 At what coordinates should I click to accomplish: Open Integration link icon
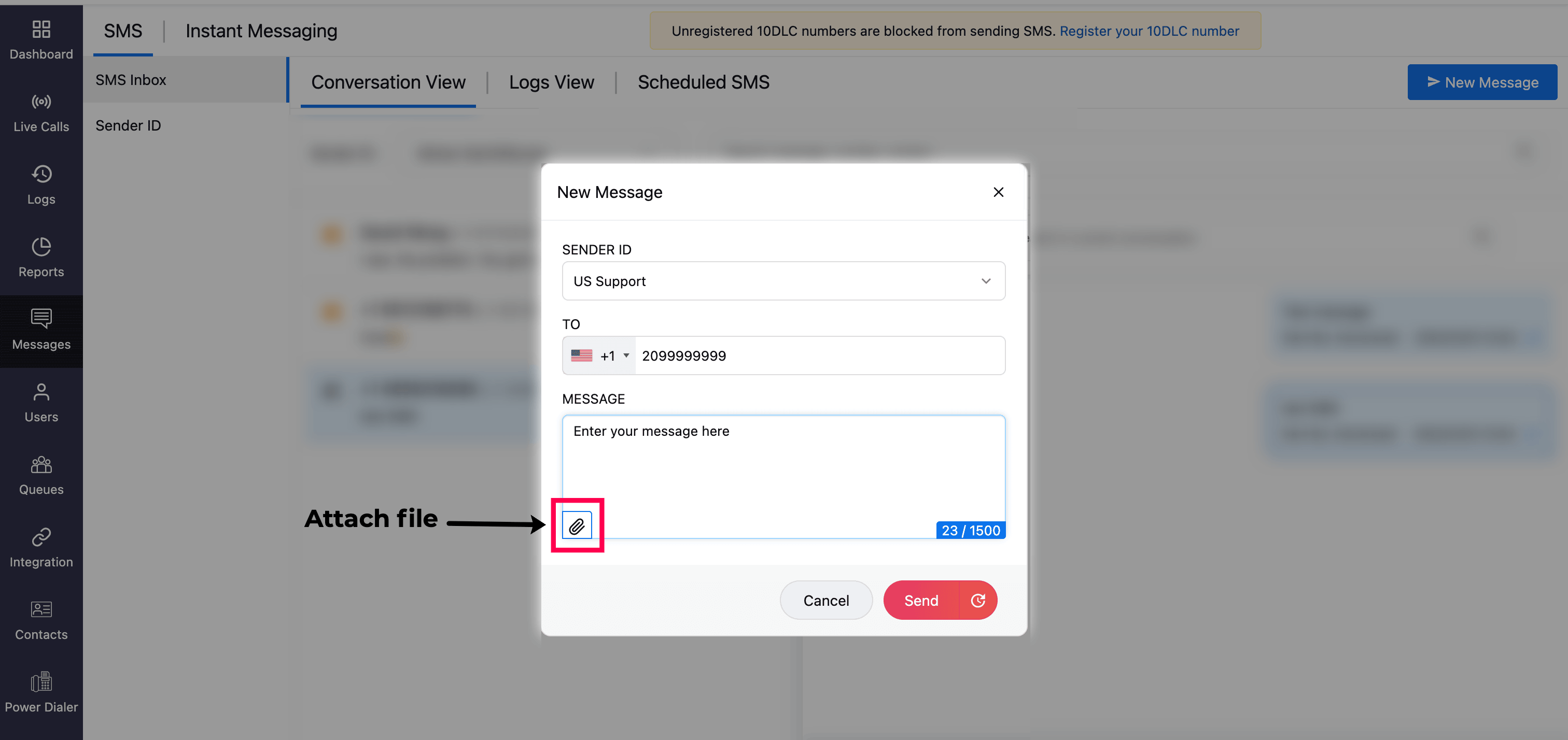point(41,548)
